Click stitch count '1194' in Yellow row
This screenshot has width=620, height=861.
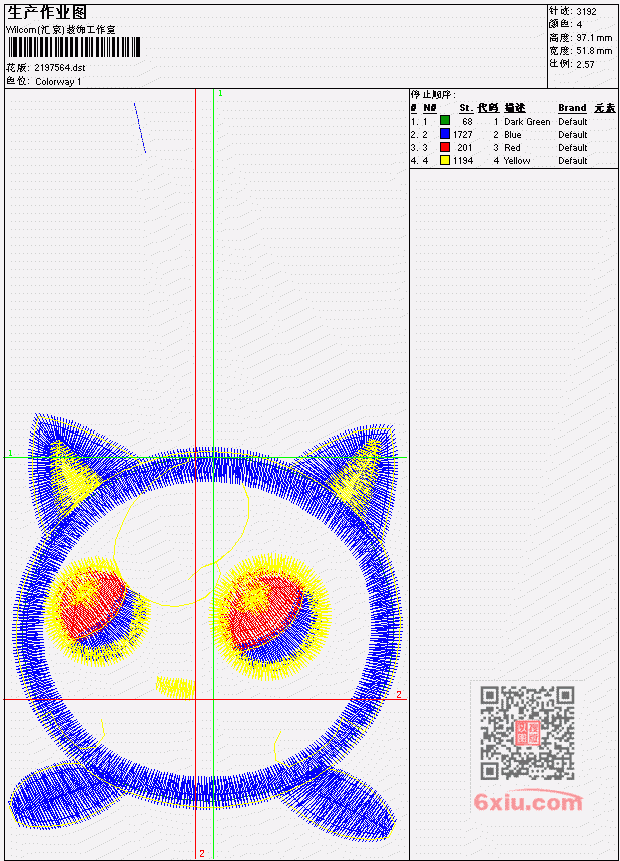tap(463, 161)
